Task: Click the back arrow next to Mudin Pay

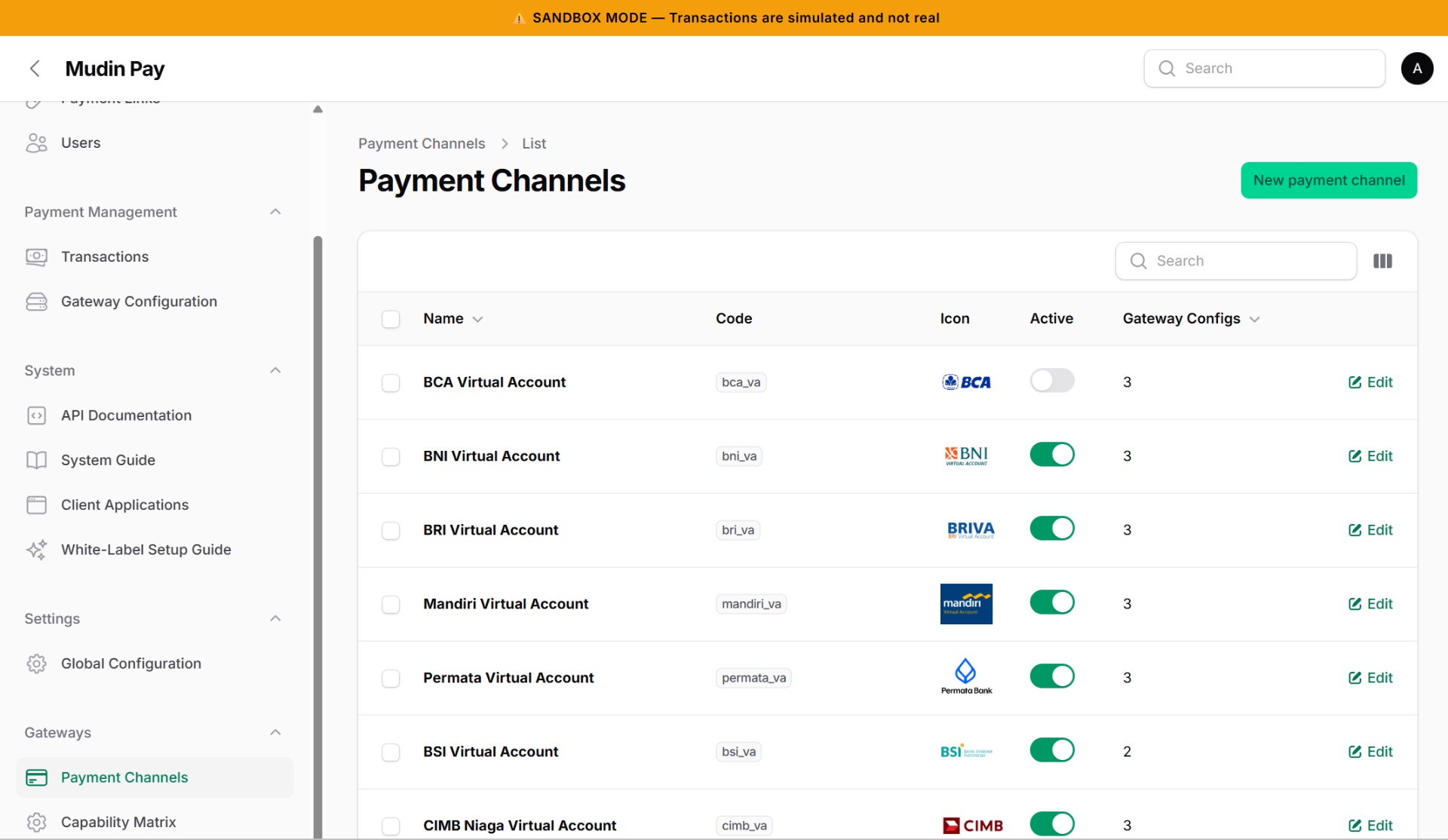Action: pos(35,69)
